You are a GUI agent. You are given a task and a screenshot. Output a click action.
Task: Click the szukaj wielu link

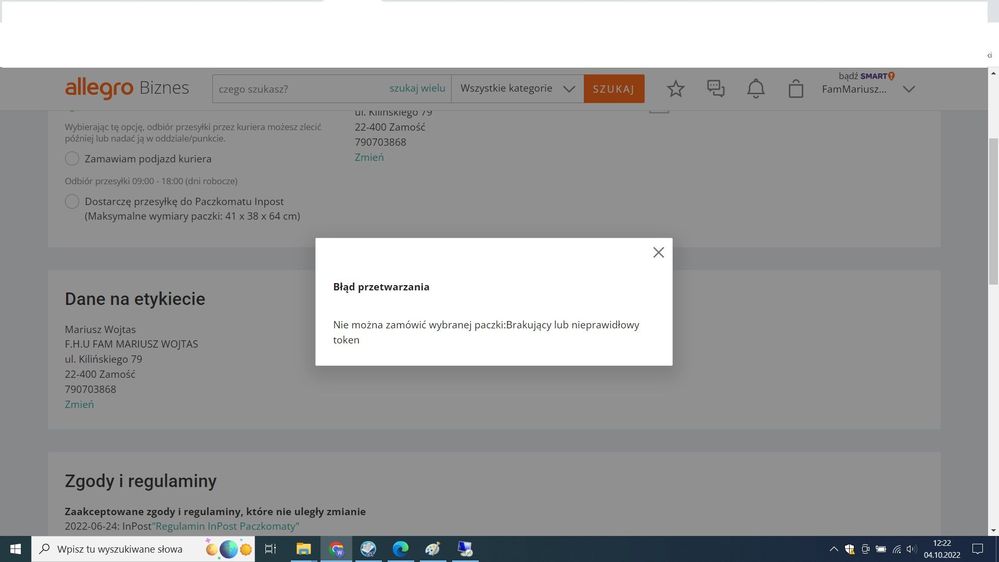point(417,89)
